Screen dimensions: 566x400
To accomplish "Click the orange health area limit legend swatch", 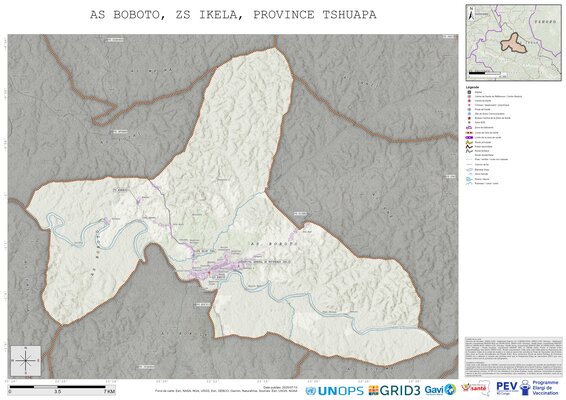I will click(x=469, y=133).
